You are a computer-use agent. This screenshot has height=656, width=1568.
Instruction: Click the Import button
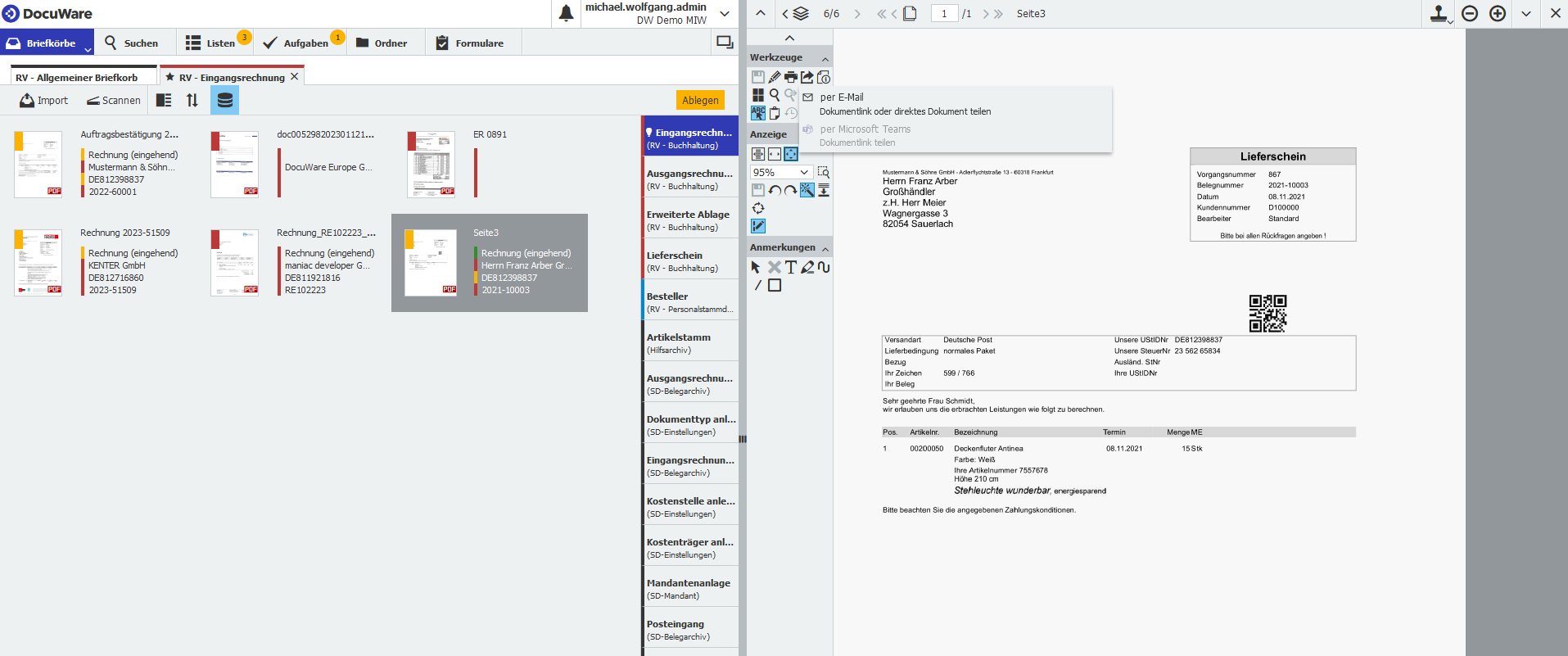click(x=44, y=100)
